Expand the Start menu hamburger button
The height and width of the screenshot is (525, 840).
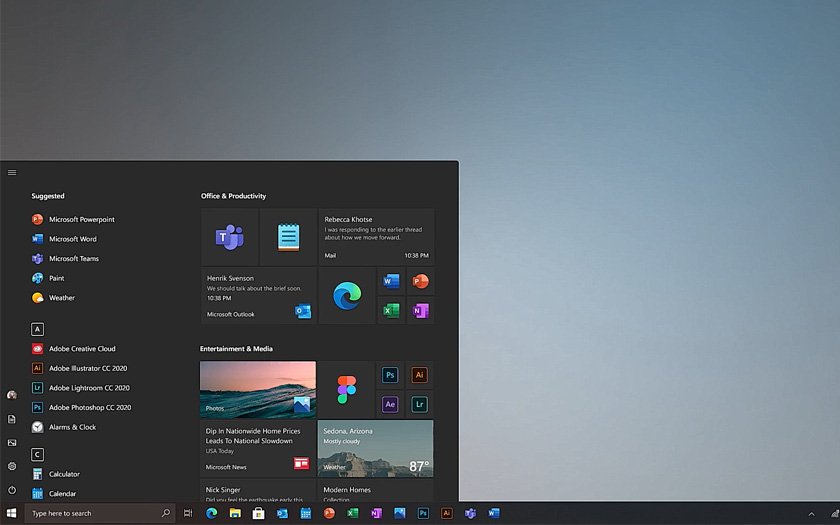click(12, 172)
